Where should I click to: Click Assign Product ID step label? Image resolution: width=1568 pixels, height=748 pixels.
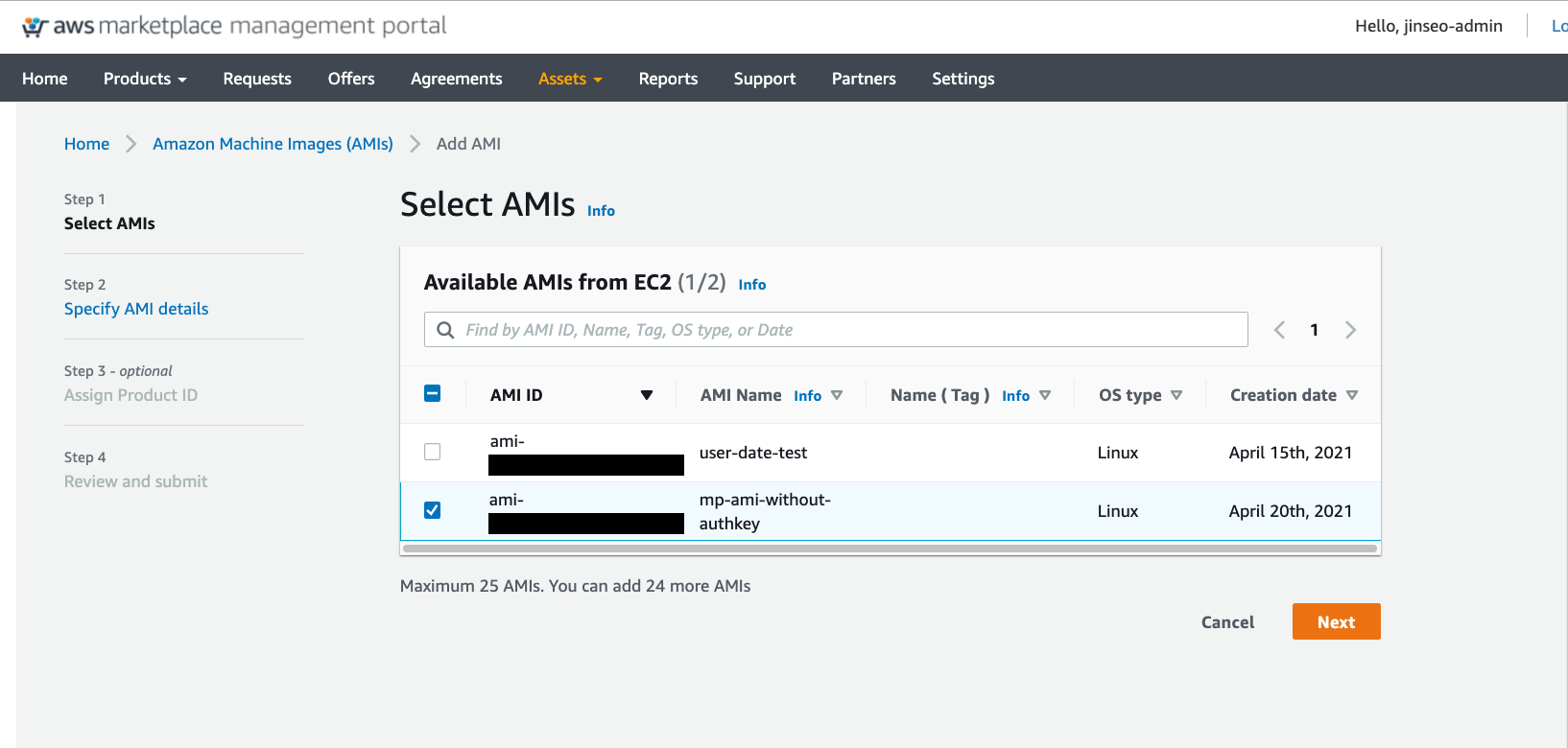click(x=131, y=395)
